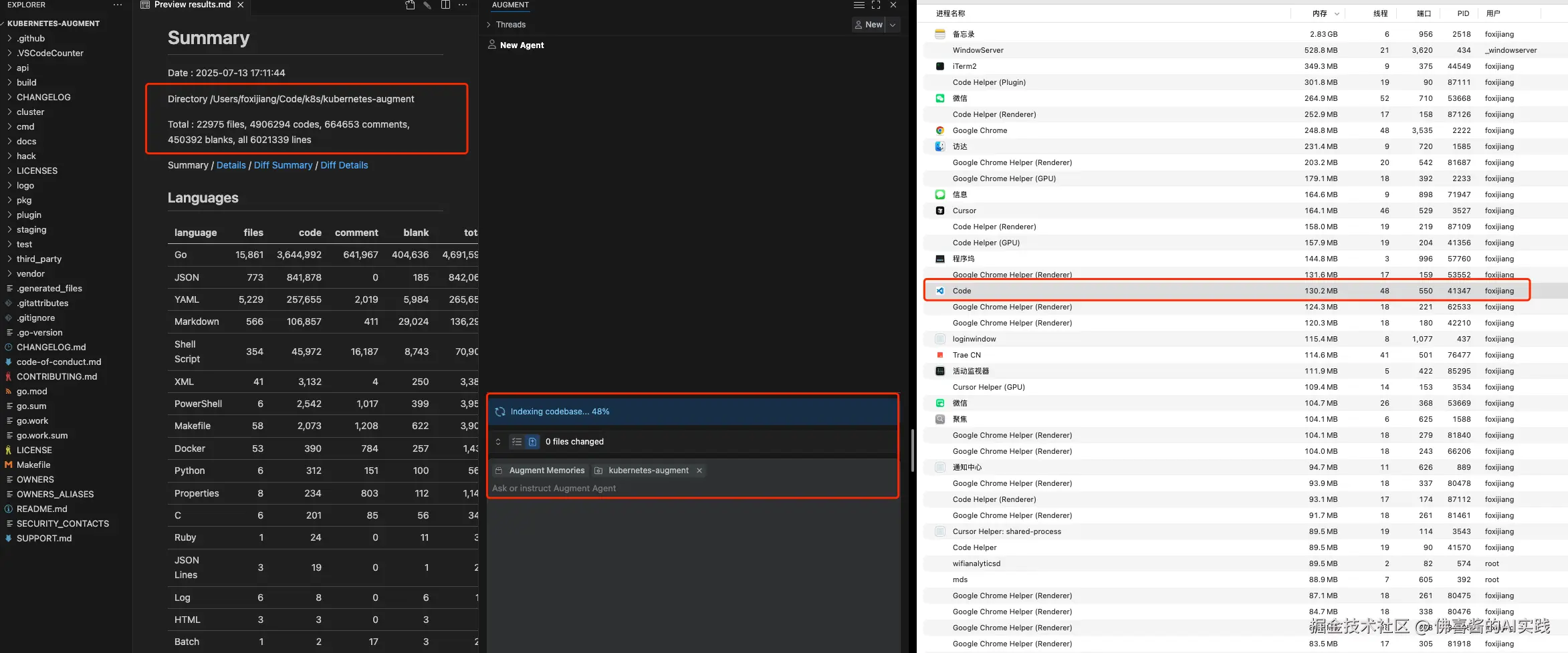
Task: Collapse the KUBERNETES-AUGMENT root folder
Action: point(53,23)
